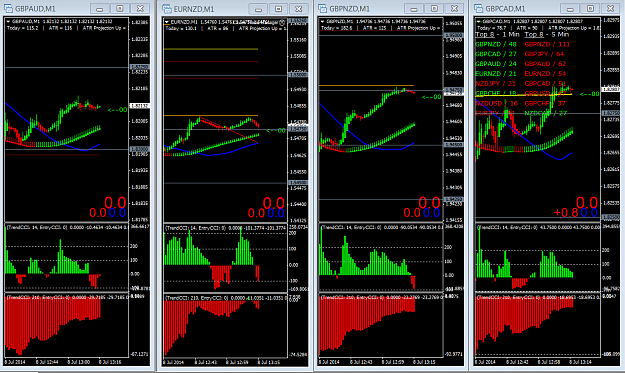This screenshot has height=373, width=625.
Task: Click the '8 Jul 12:59' time label in GBPNZD
Action: point(393,362)
